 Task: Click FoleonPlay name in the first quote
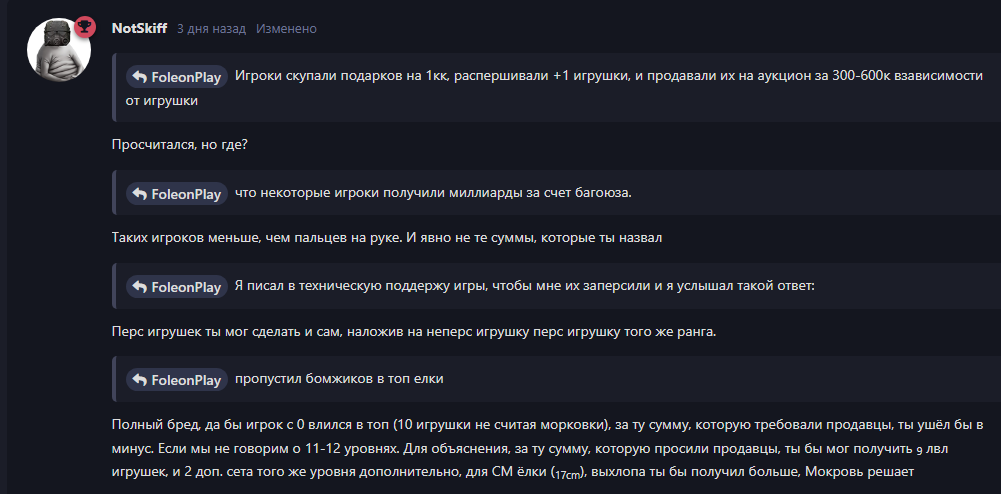coord(186,77)
